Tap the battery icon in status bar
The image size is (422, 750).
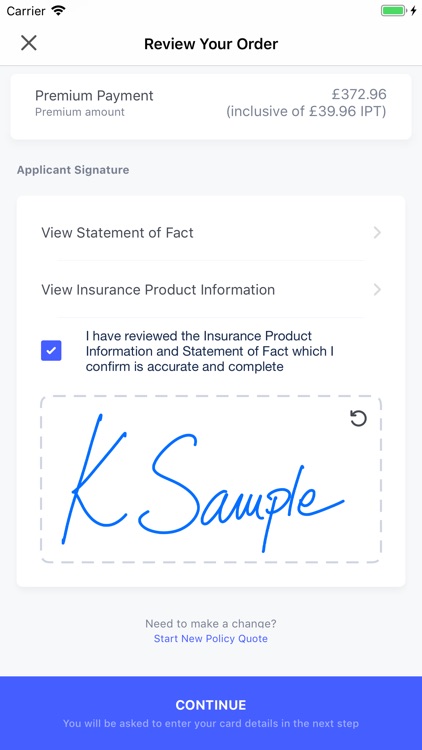393,11
